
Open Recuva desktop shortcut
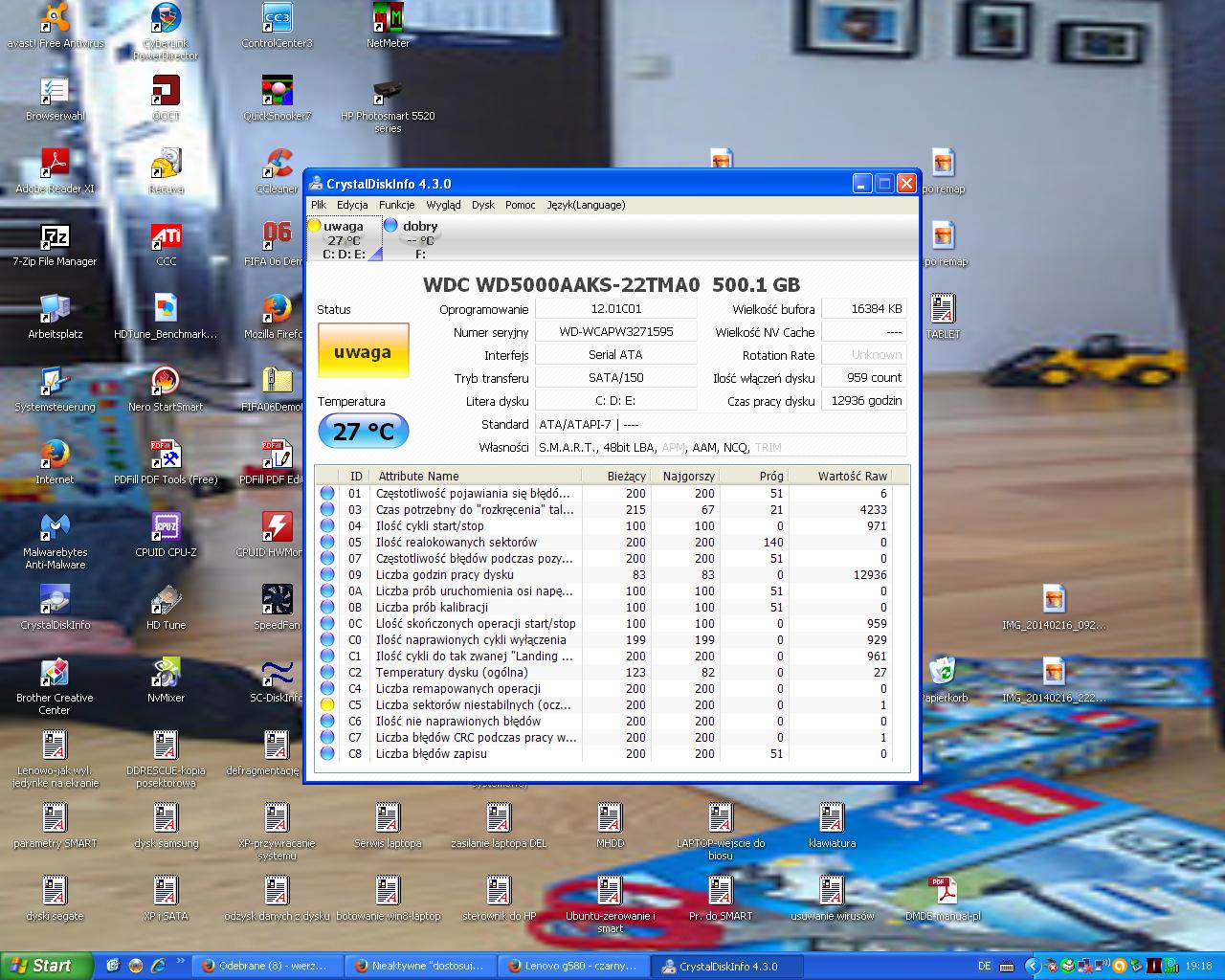(x=166, y=171)
